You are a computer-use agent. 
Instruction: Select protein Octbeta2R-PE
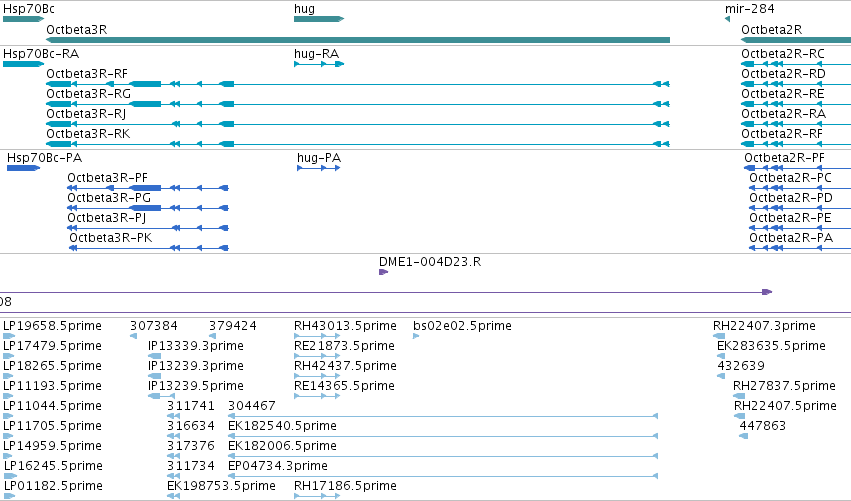[790, 218]
